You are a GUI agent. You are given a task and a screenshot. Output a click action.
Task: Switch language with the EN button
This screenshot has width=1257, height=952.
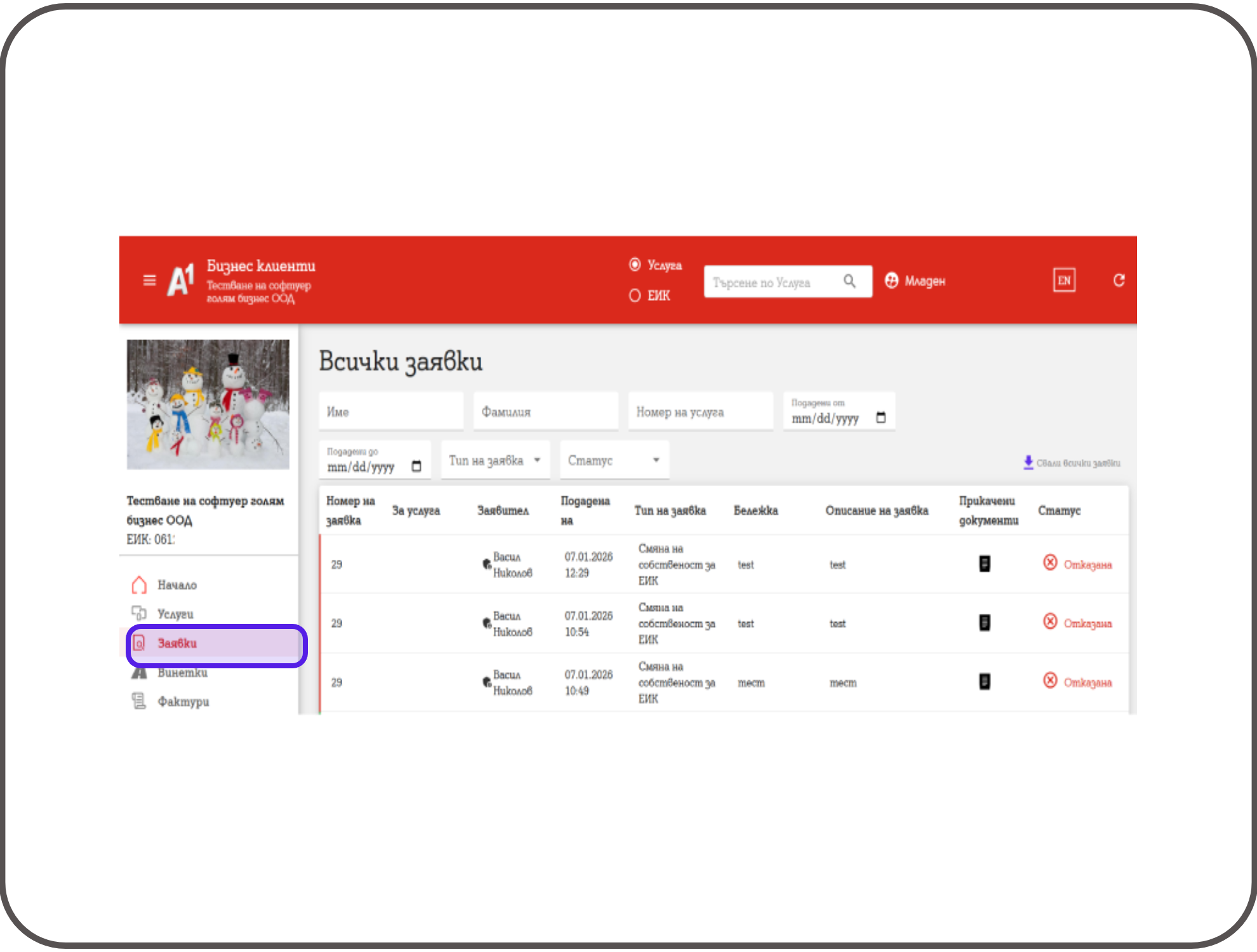[1064, 280]
